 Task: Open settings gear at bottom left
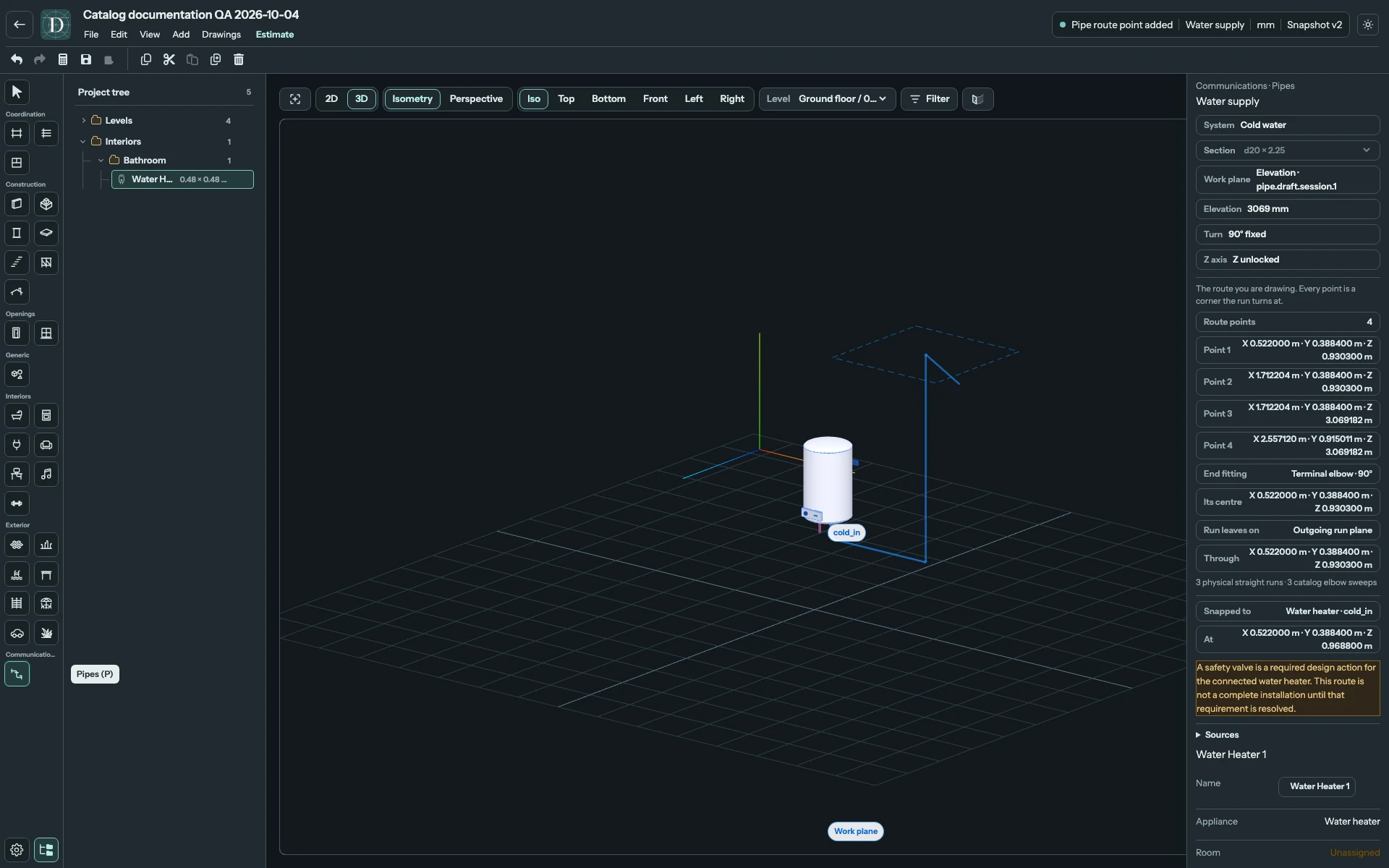point(17,850)
